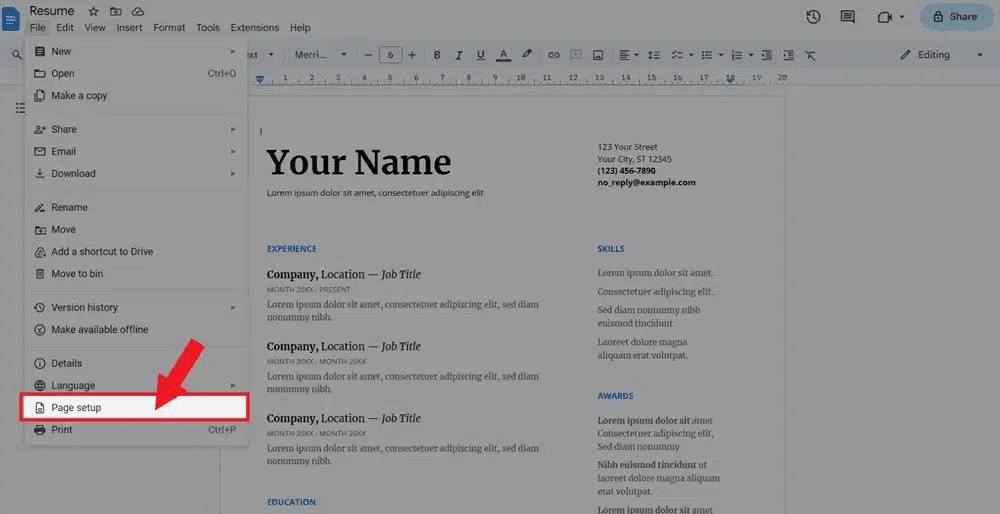Click the move to folder icon
Viewport: 1000px width, 514px height.
click(115, 11)
